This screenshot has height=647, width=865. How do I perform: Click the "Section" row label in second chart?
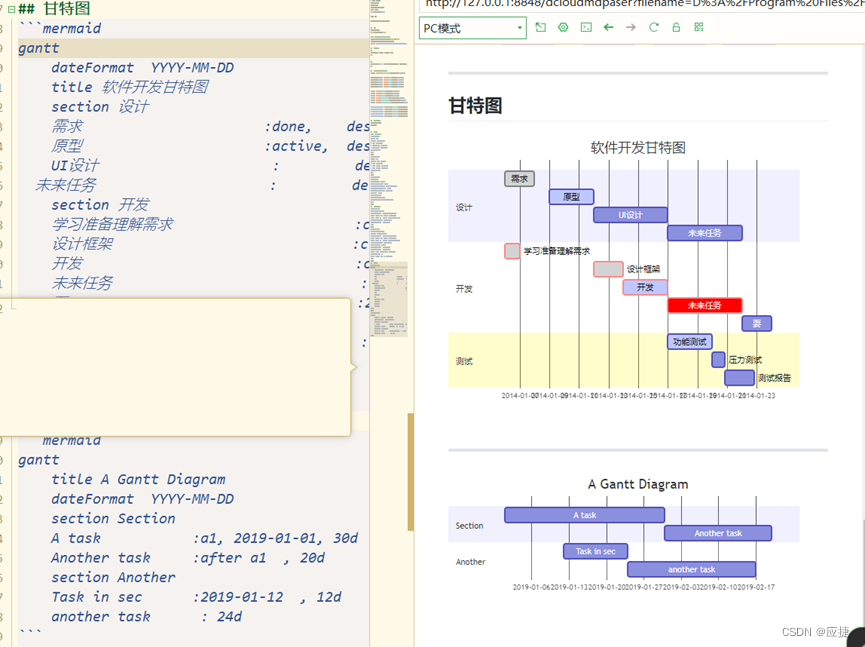click(x=469, y=526)
